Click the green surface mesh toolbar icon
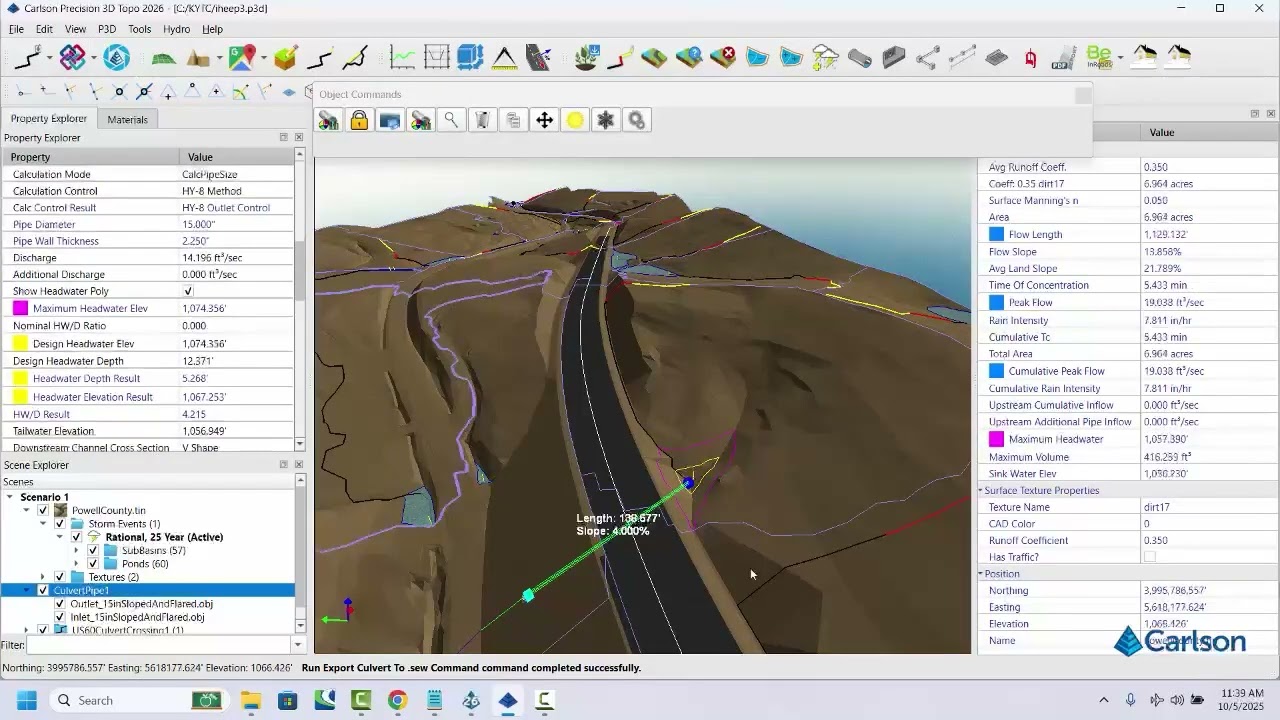 click(163, 58)
